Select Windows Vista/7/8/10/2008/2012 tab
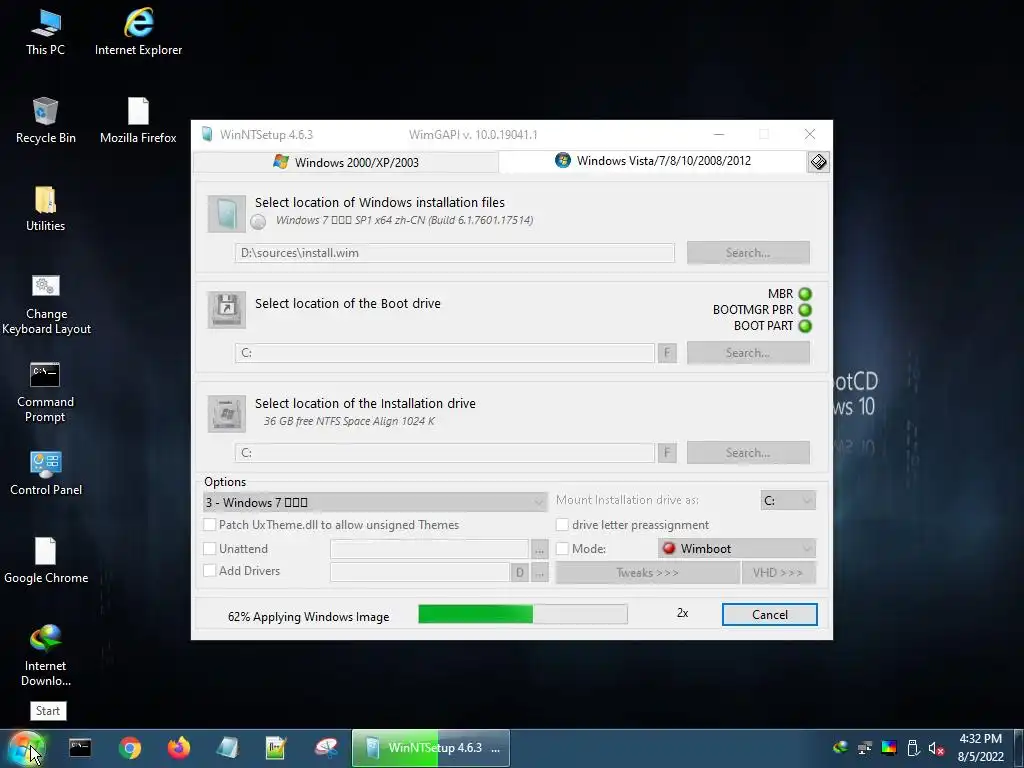The height and width of the screenshot is (768, 1024). pyautogui.click(x=652, y=161)
